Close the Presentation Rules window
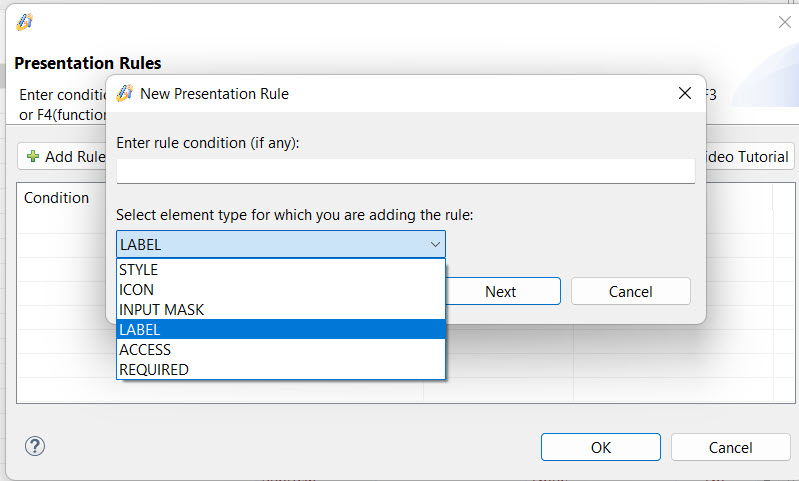 [785, 22]
